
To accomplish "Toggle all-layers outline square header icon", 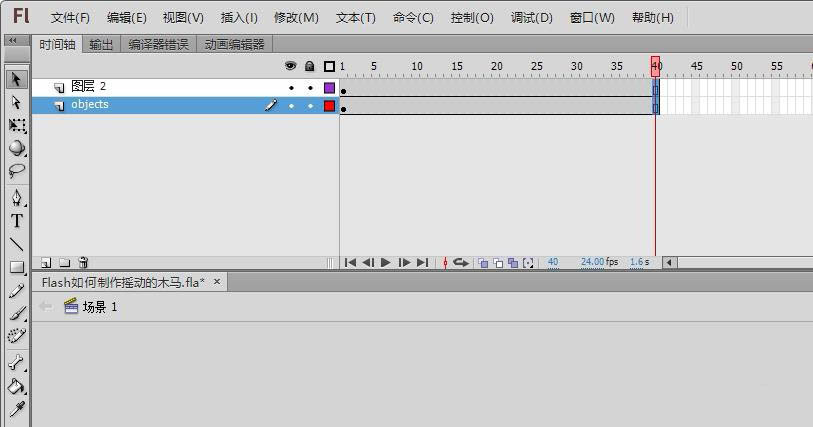I will 329,66.
